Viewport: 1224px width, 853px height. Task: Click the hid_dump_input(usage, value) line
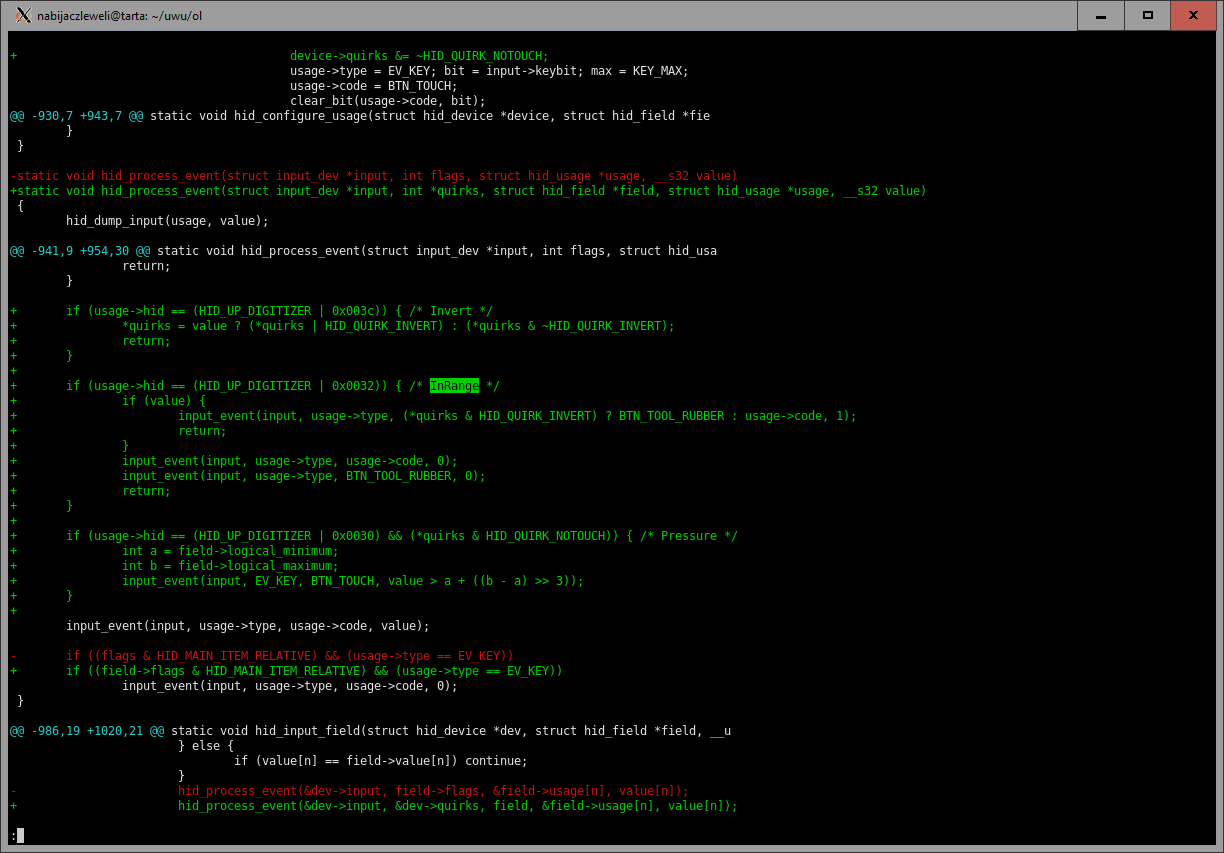point(167,221)
